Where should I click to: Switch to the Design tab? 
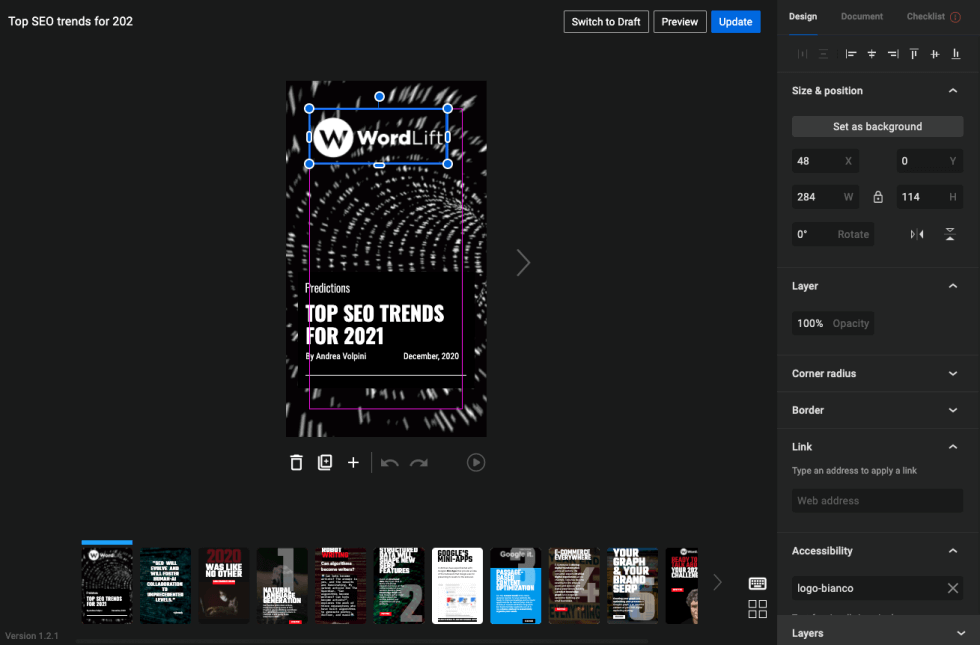point(802,17)
